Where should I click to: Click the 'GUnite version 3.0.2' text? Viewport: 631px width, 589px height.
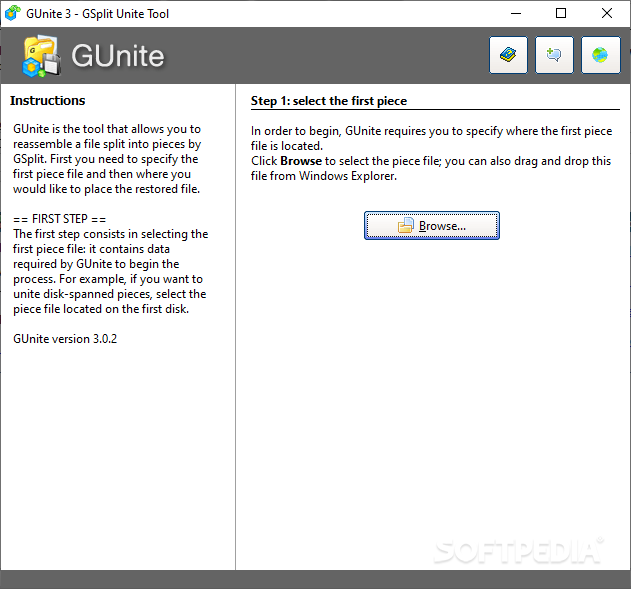(x=65, y=339)
